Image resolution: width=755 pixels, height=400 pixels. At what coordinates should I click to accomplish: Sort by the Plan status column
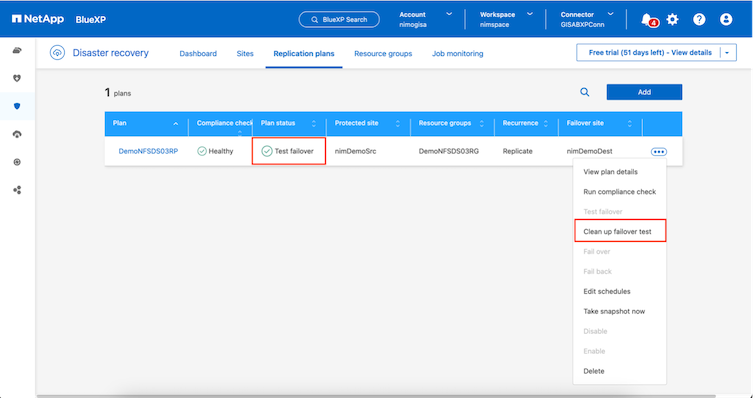[313, 124]
